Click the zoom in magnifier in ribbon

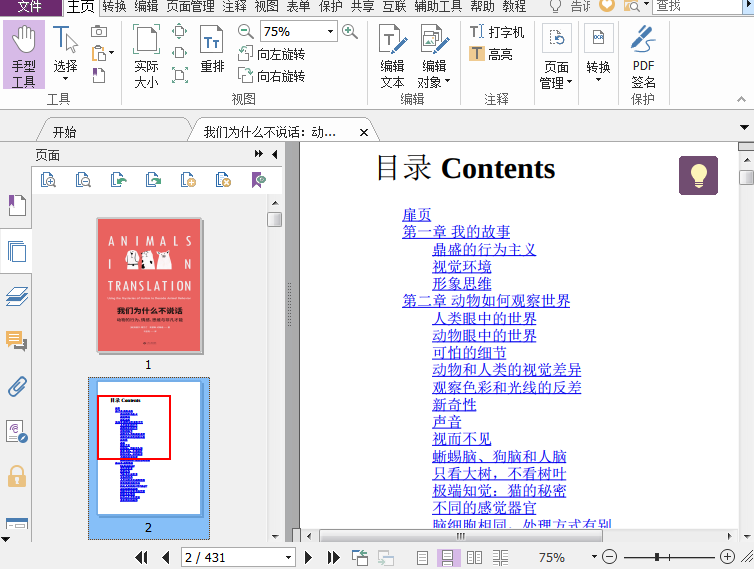coord(350,32)
